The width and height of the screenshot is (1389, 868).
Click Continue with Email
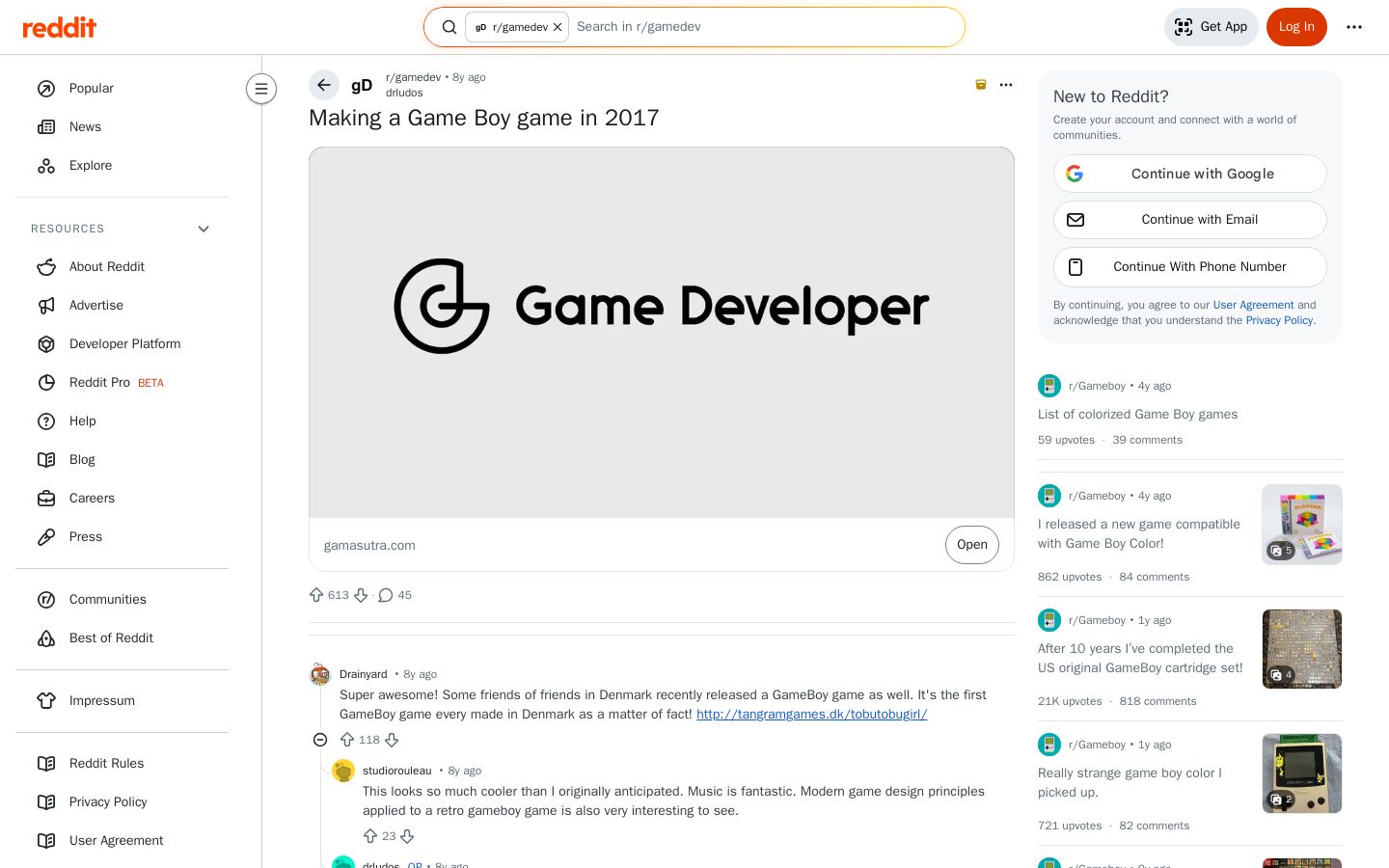pyautogui.click(x=1190, y=220)
